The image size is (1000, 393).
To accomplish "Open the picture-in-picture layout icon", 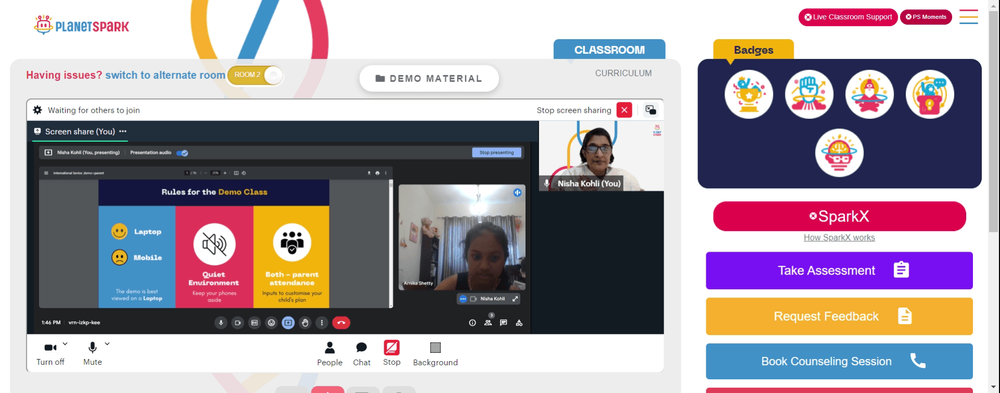I will point(651,110).
